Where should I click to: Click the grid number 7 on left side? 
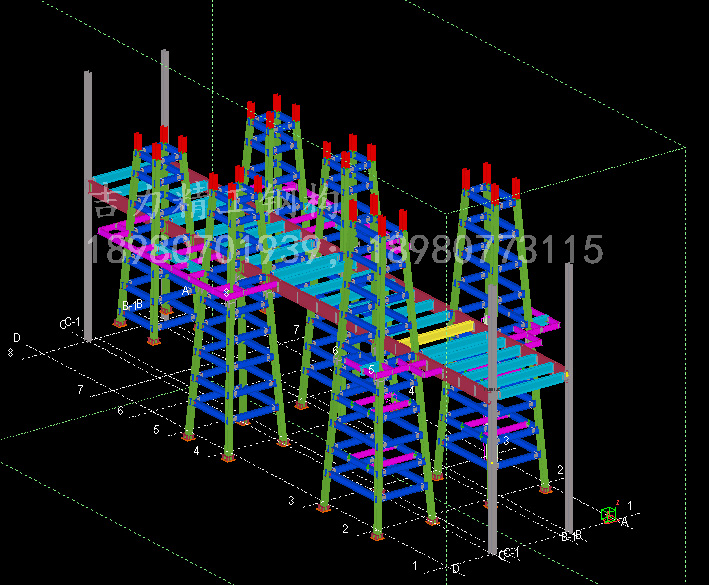pyautogui.click(x=80, y=389)
